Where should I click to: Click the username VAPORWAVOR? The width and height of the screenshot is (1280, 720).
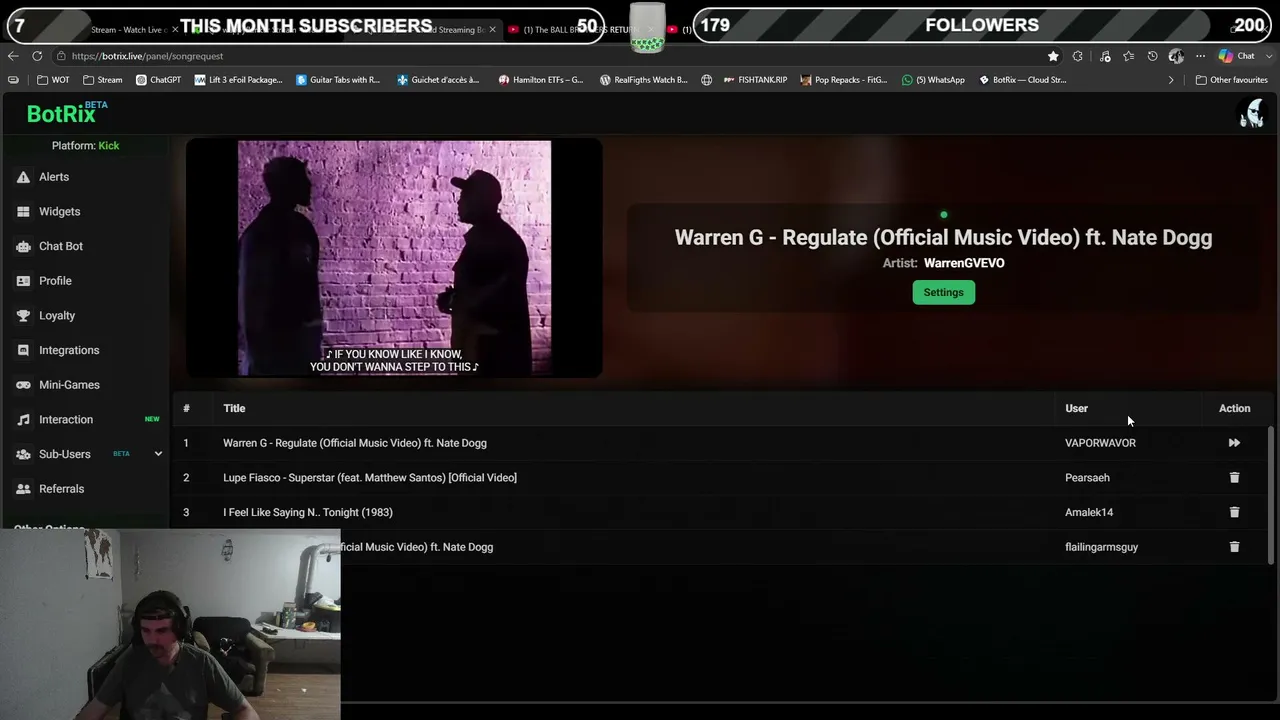coord(1100,443)
